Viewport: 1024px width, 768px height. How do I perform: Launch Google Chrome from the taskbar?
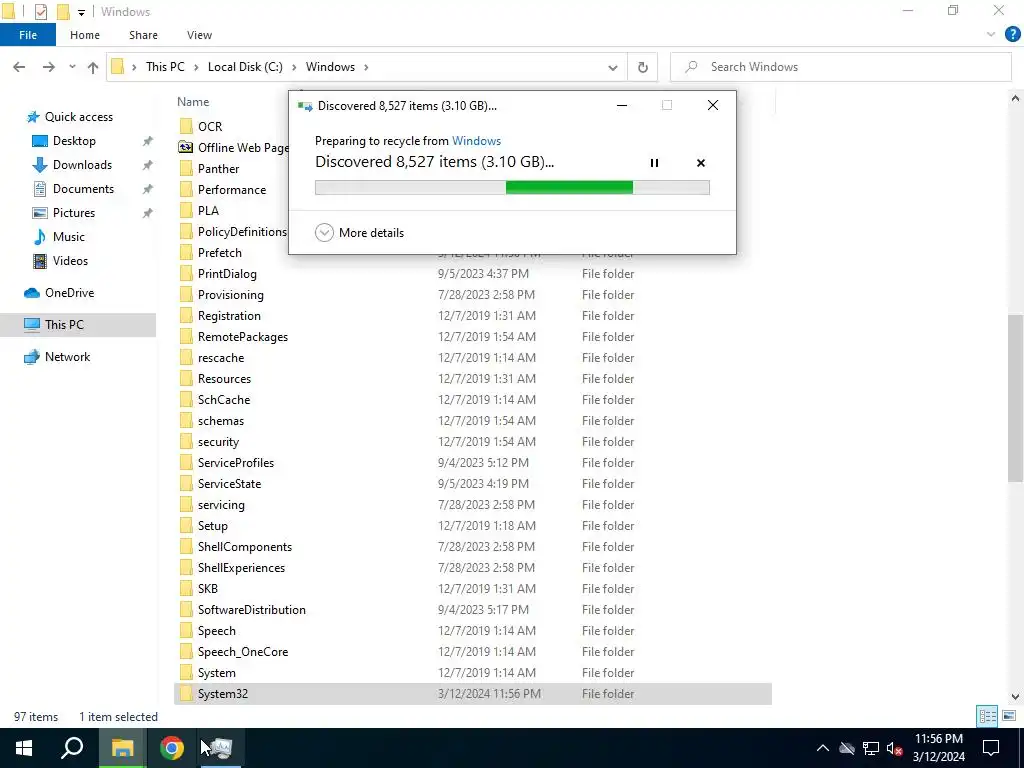(172, 748)
